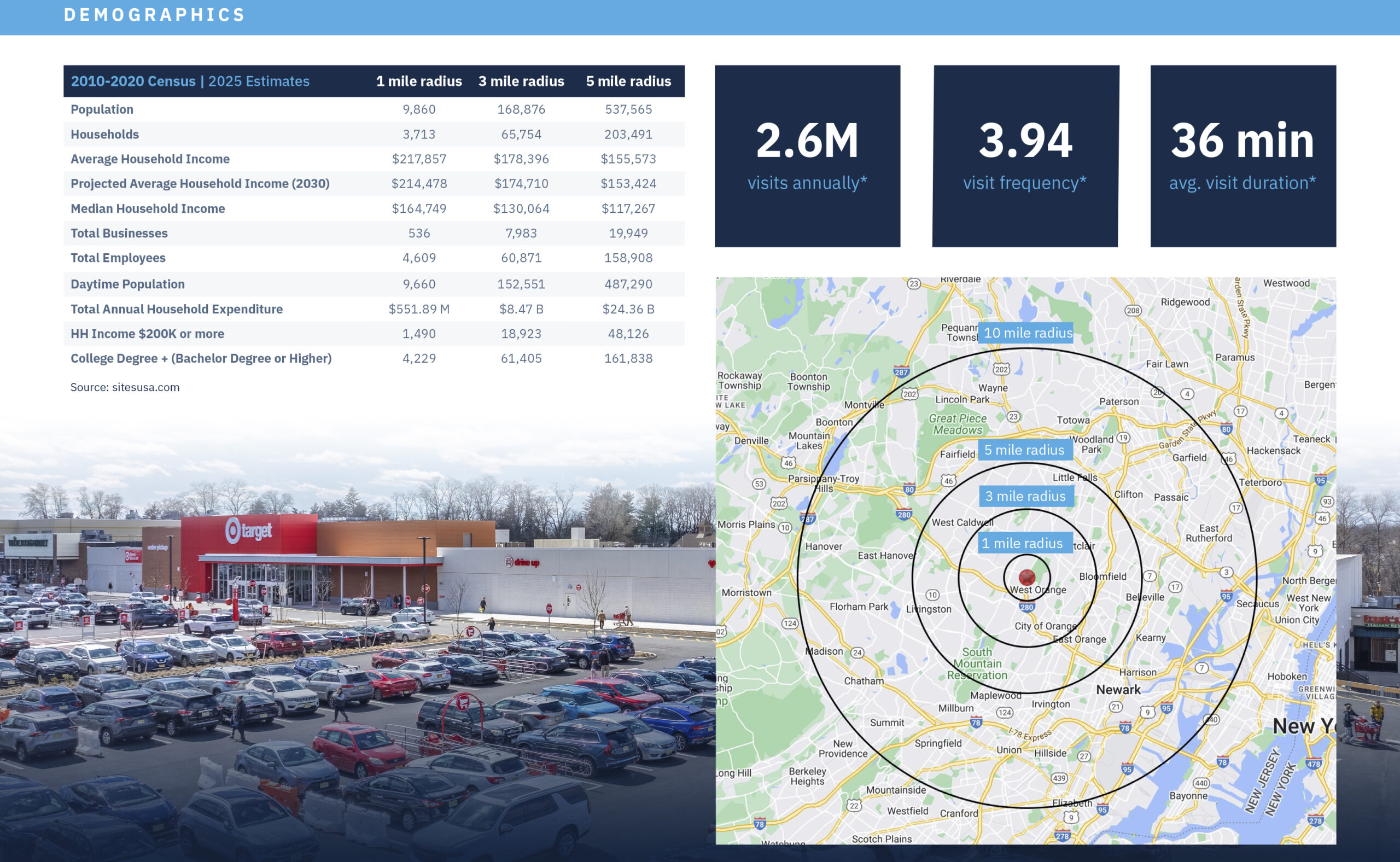Click the Route 53 marker near Denville

tap(759, 484)
